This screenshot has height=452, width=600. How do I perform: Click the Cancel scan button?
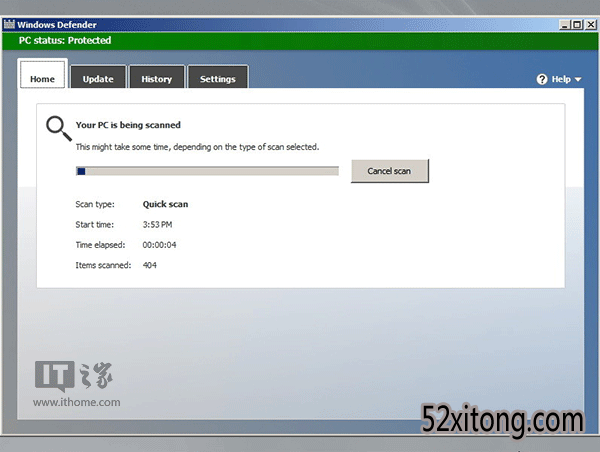(390, 171)
